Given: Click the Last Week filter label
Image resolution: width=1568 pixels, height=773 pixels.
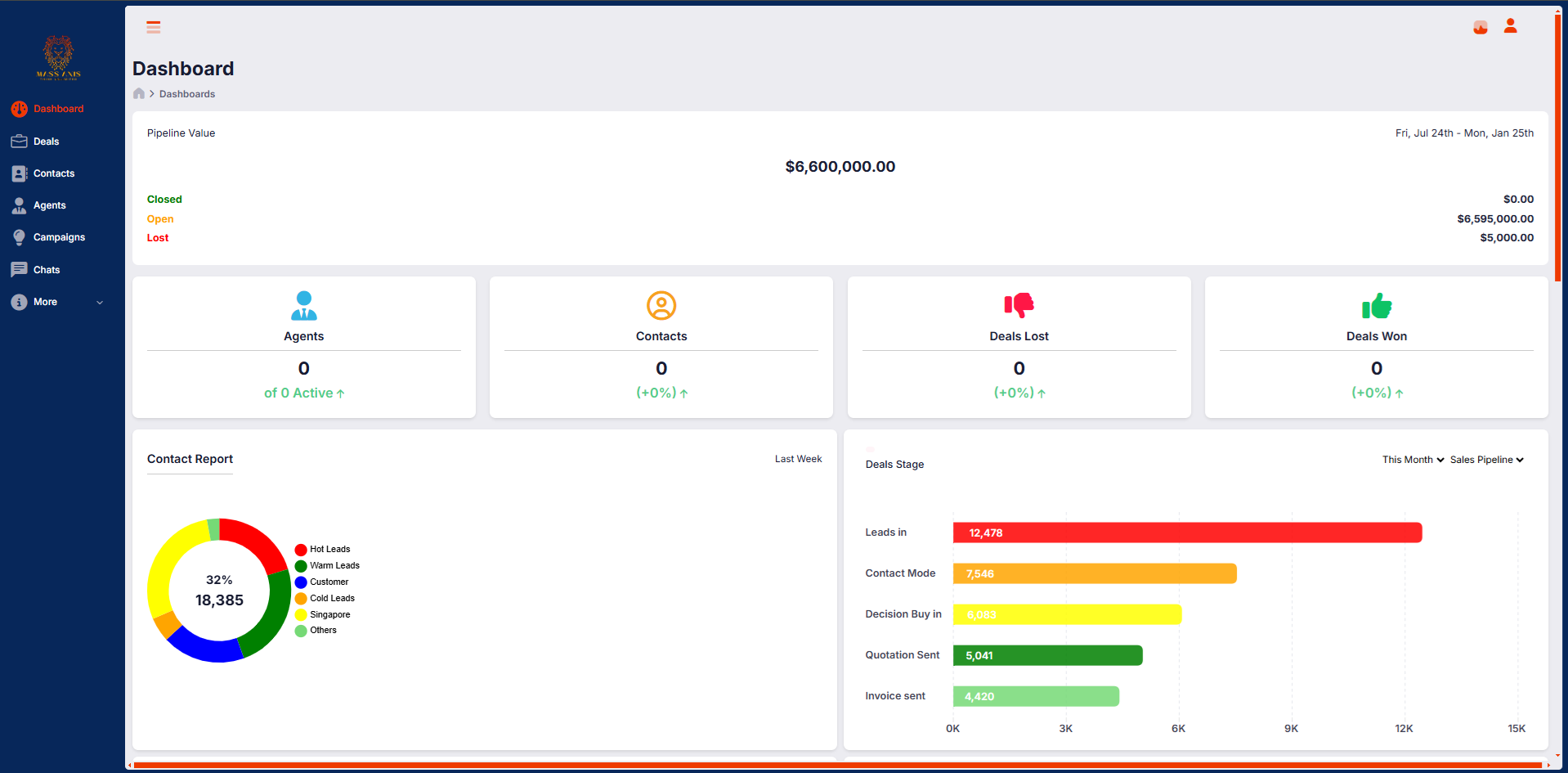Looking at the screenshot, I should click(798, 459).
